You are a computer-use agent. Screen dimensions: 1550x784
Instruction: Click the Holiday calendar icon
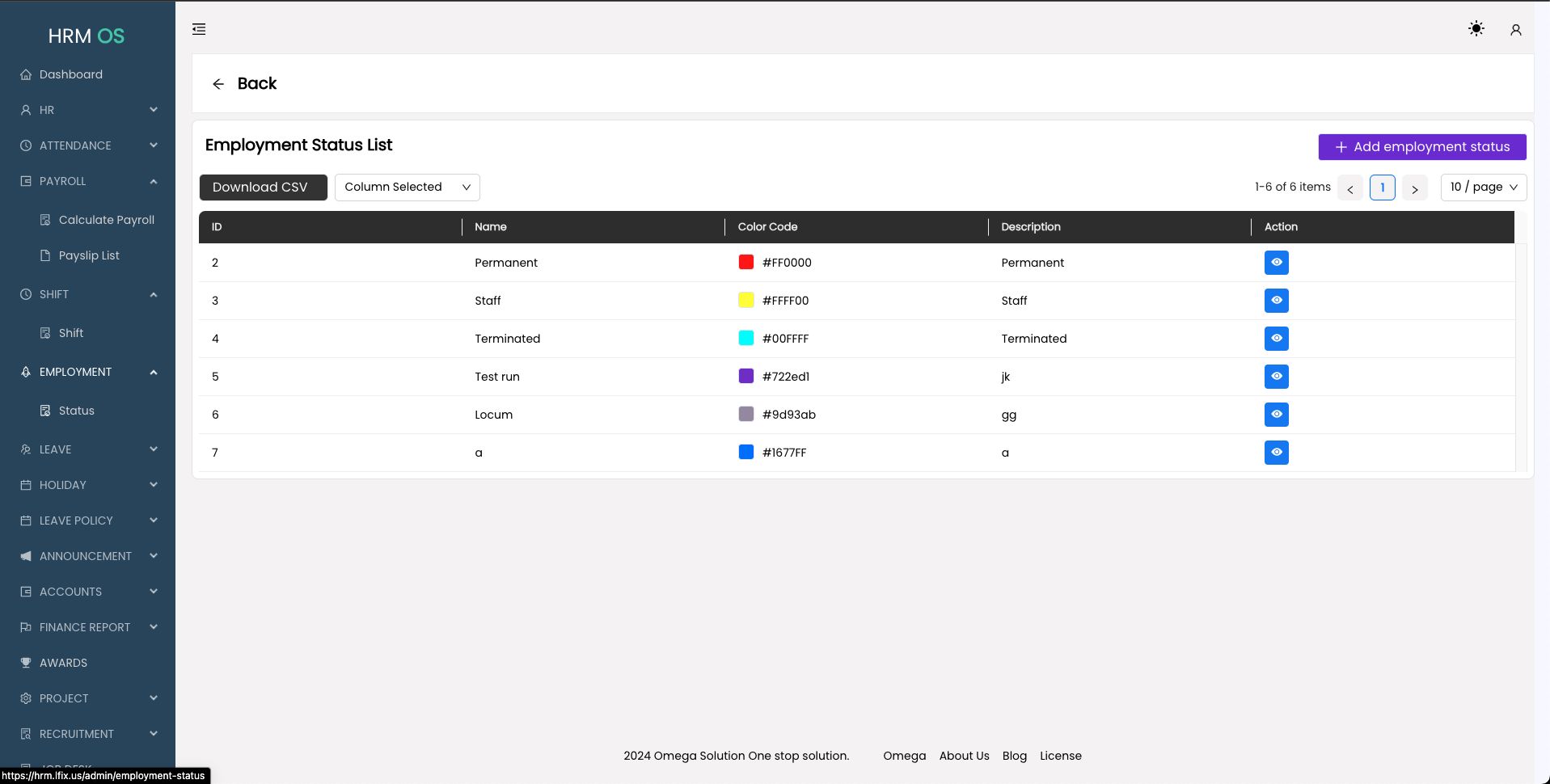(x=26, y=485)
